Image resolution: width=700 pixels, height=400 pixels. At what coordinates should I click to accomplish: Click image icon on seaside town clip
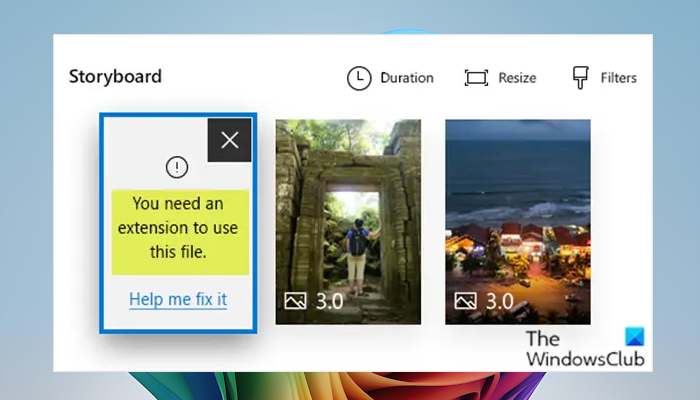tap(465, 301)
